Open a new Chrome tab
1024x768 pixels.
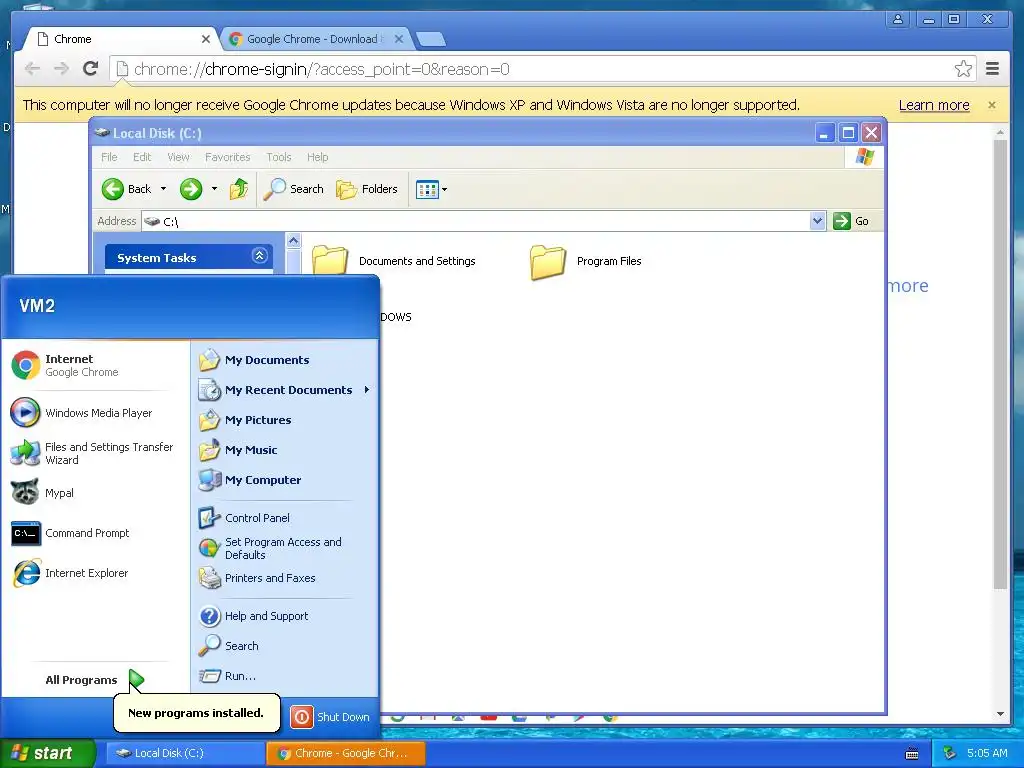click(x=431, y=39)
